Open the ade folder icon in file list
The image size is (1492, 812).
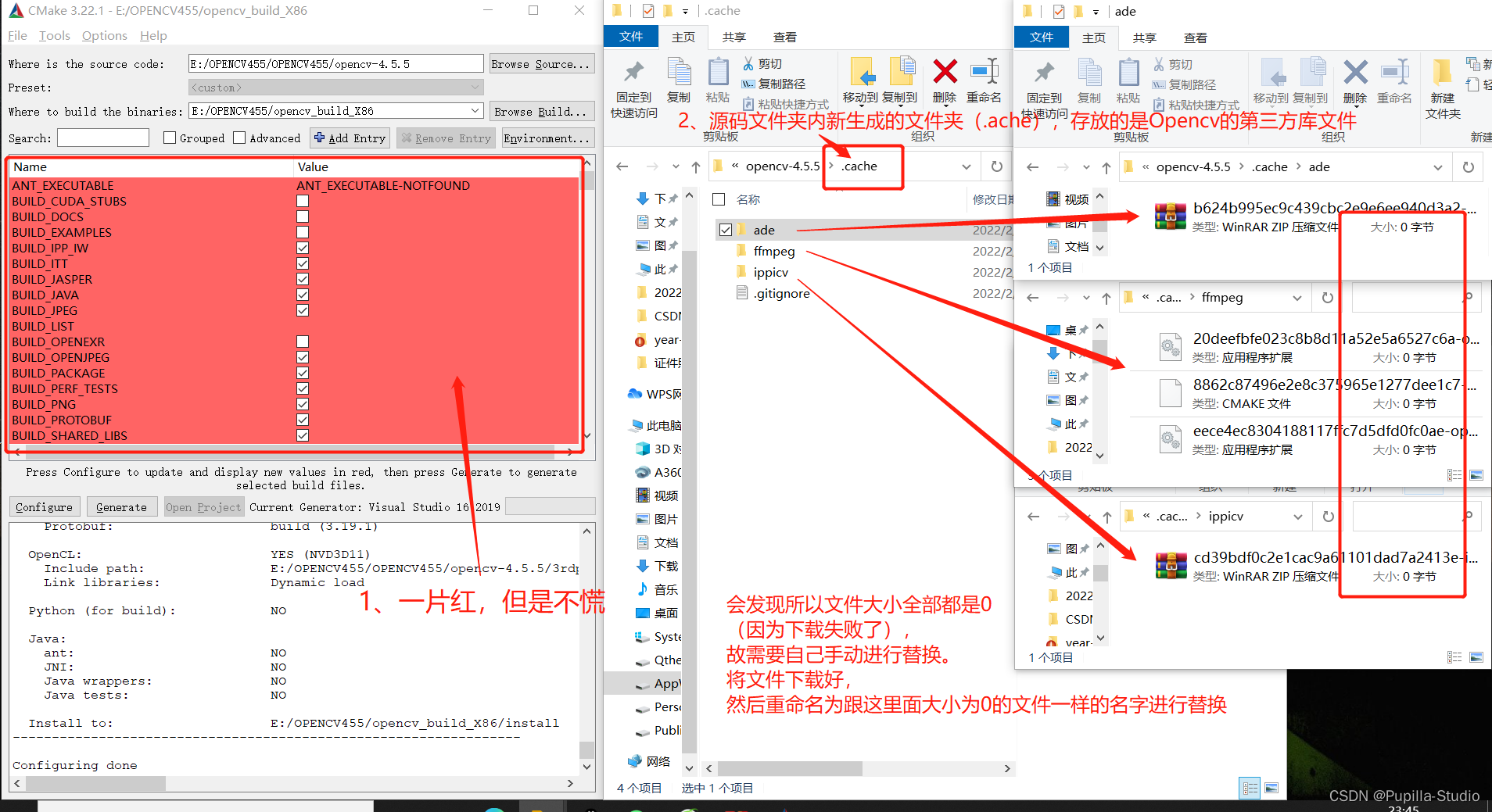(741, 230)
